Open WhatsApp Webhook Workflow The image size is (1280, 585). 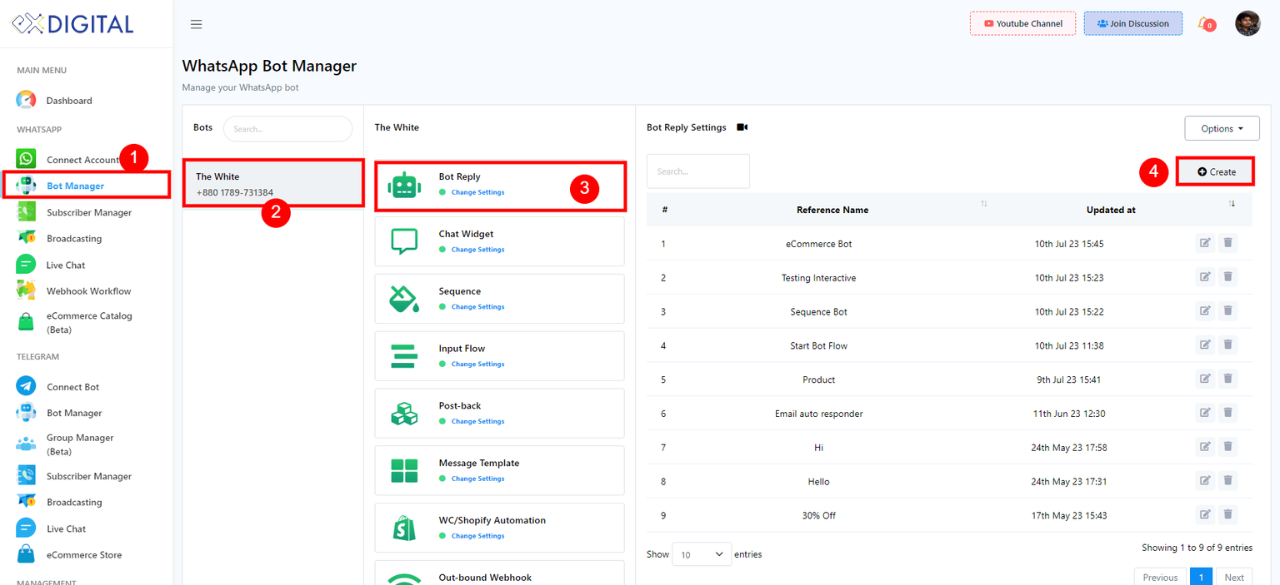pyautogui.click(x=88, y=291)
